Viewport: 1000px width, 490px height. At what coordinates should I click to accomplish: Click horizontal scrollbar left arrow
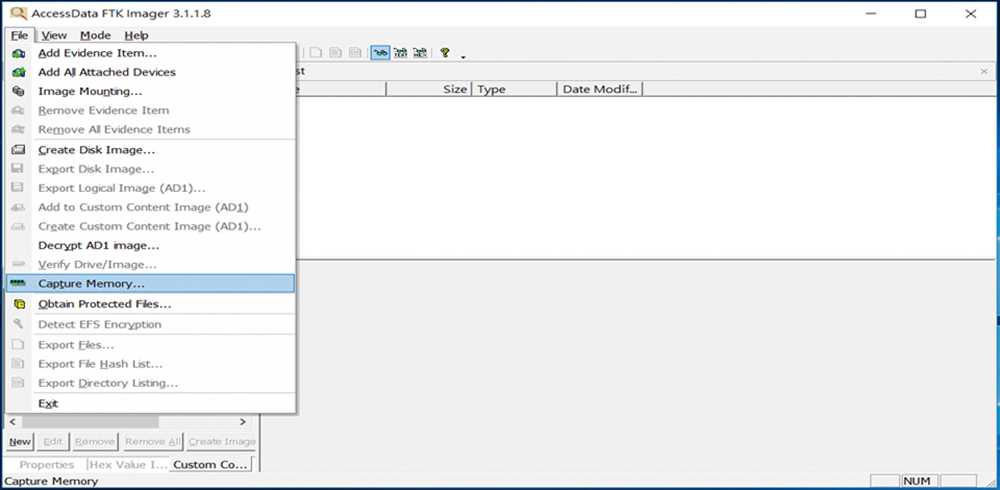click(13, 422)
